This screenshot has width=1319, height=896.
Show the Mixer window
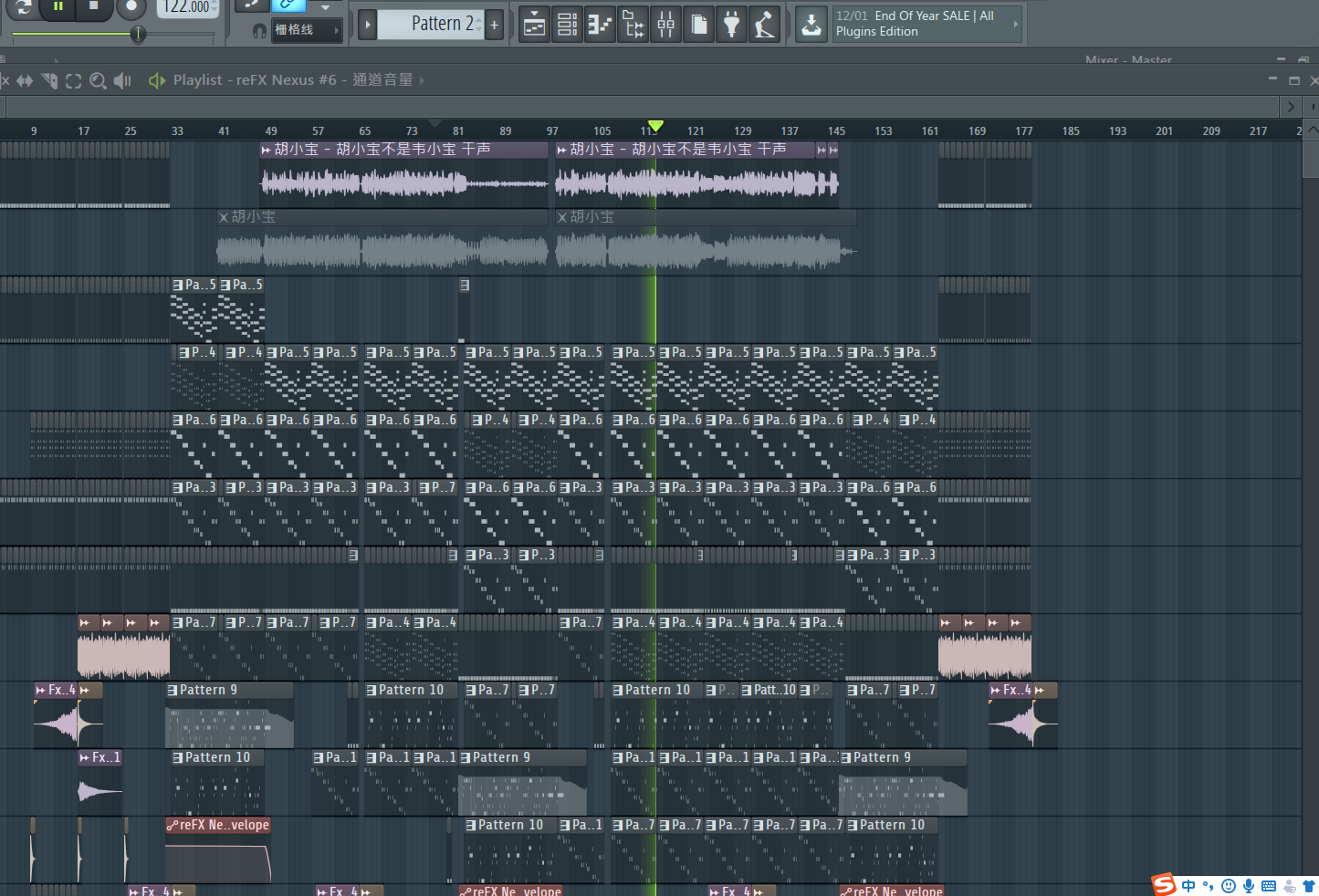click(x=666, y=25)
